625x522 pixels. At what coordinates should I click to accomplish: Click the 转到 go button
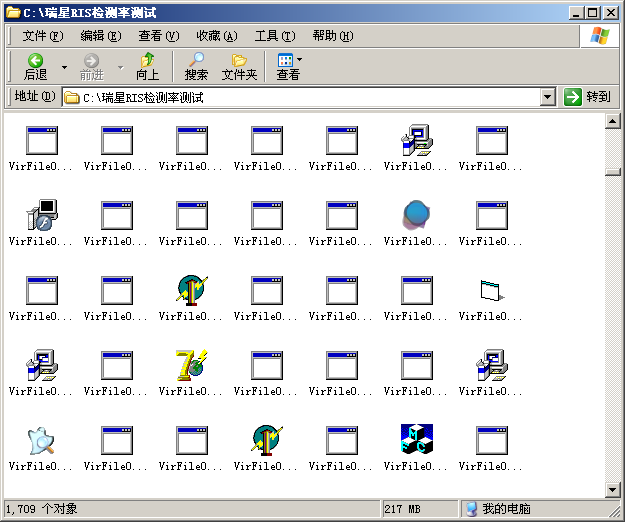(x=588, y=97)
